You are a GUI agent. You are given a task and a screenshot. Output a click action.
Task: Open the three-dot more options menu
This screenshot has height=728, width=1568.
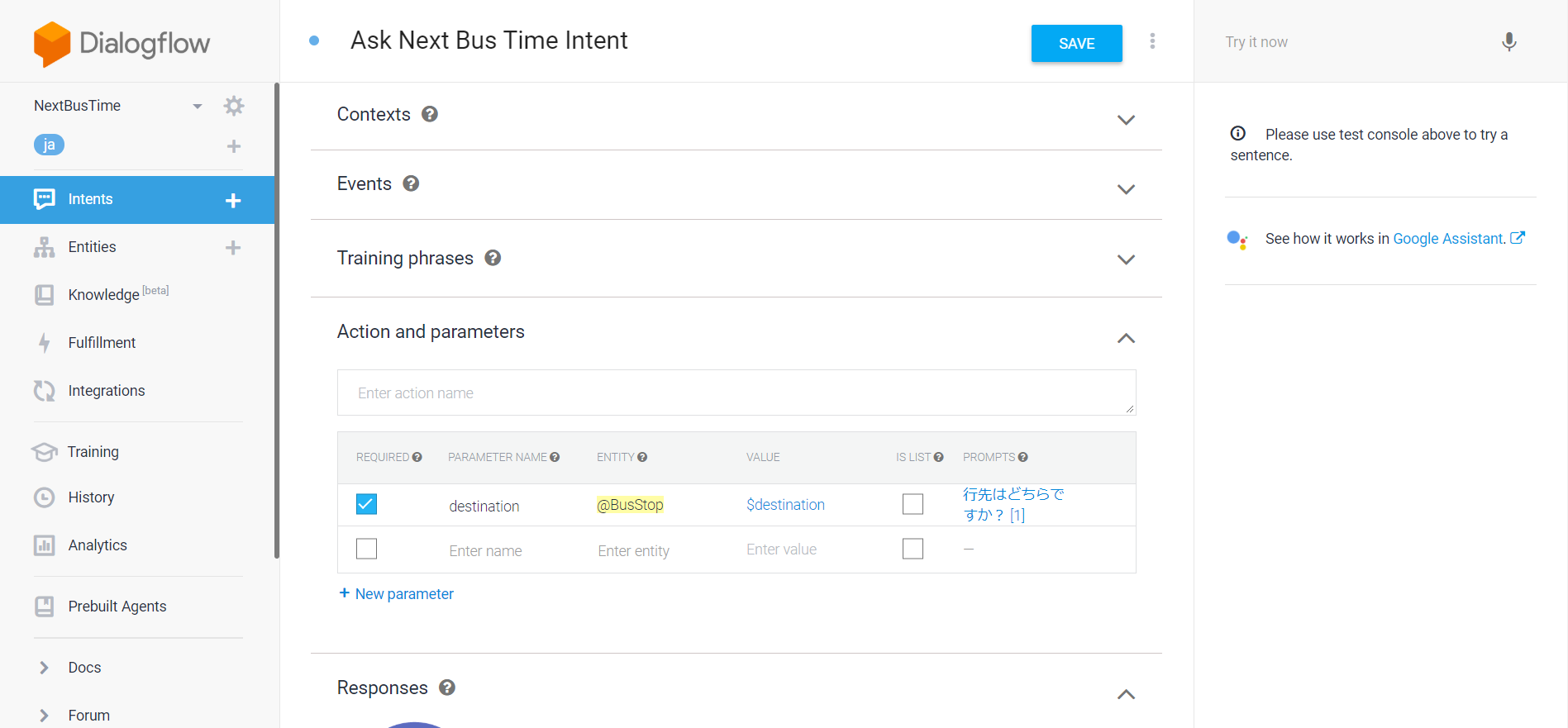click(1152, 41)
